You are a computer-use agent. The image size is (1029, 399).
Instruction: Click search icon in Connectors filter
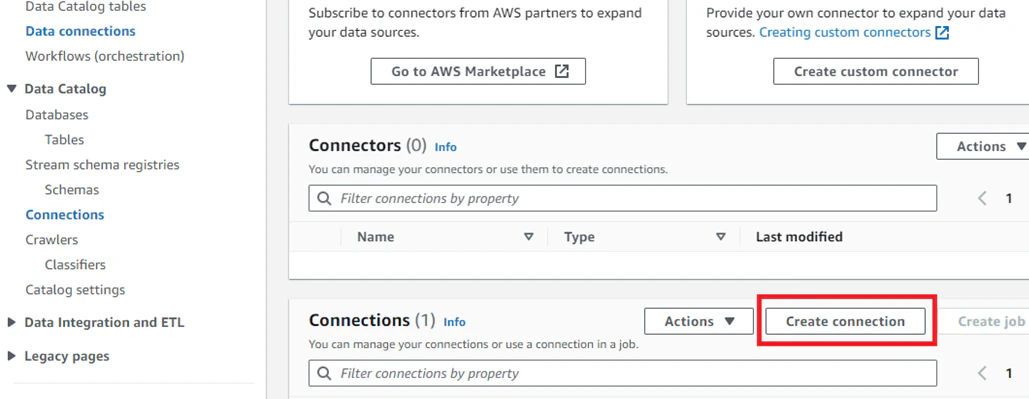(x=324, y=198)
